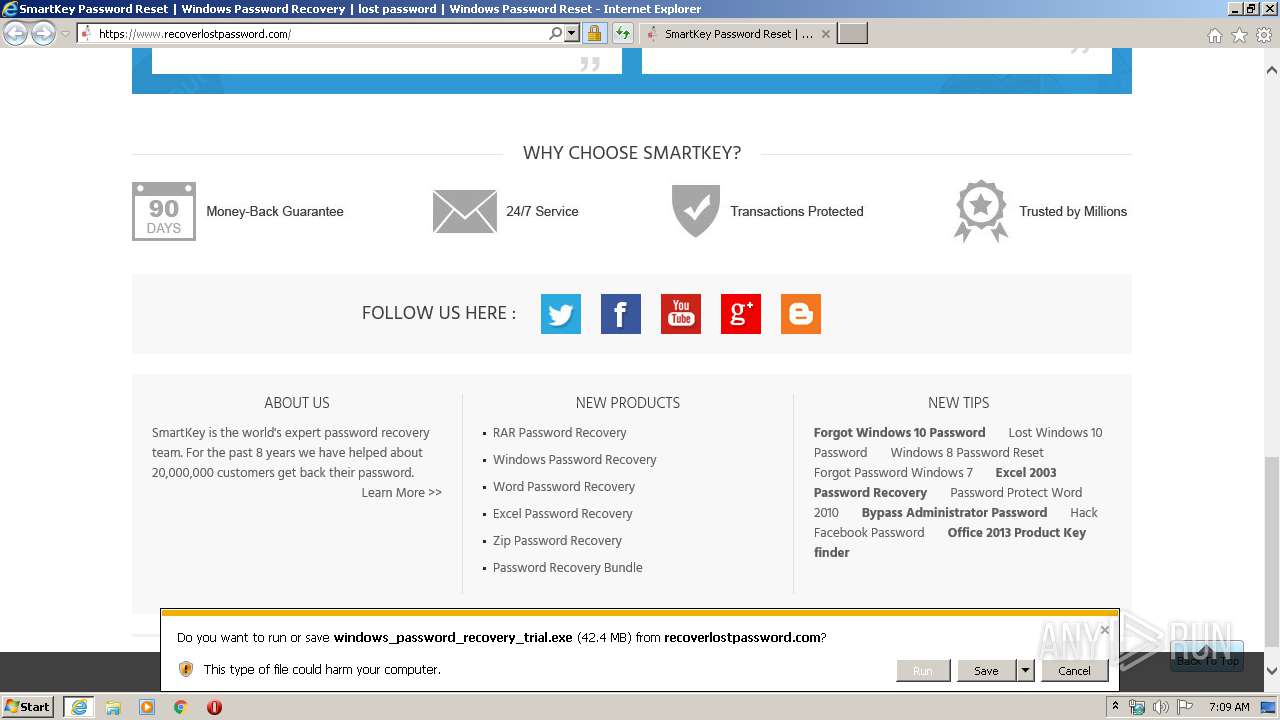Screen dimensions: 1280x720
Task: Click the page scrollbar down arrow
Action: pyautogui.click(x=1272, y=671)
